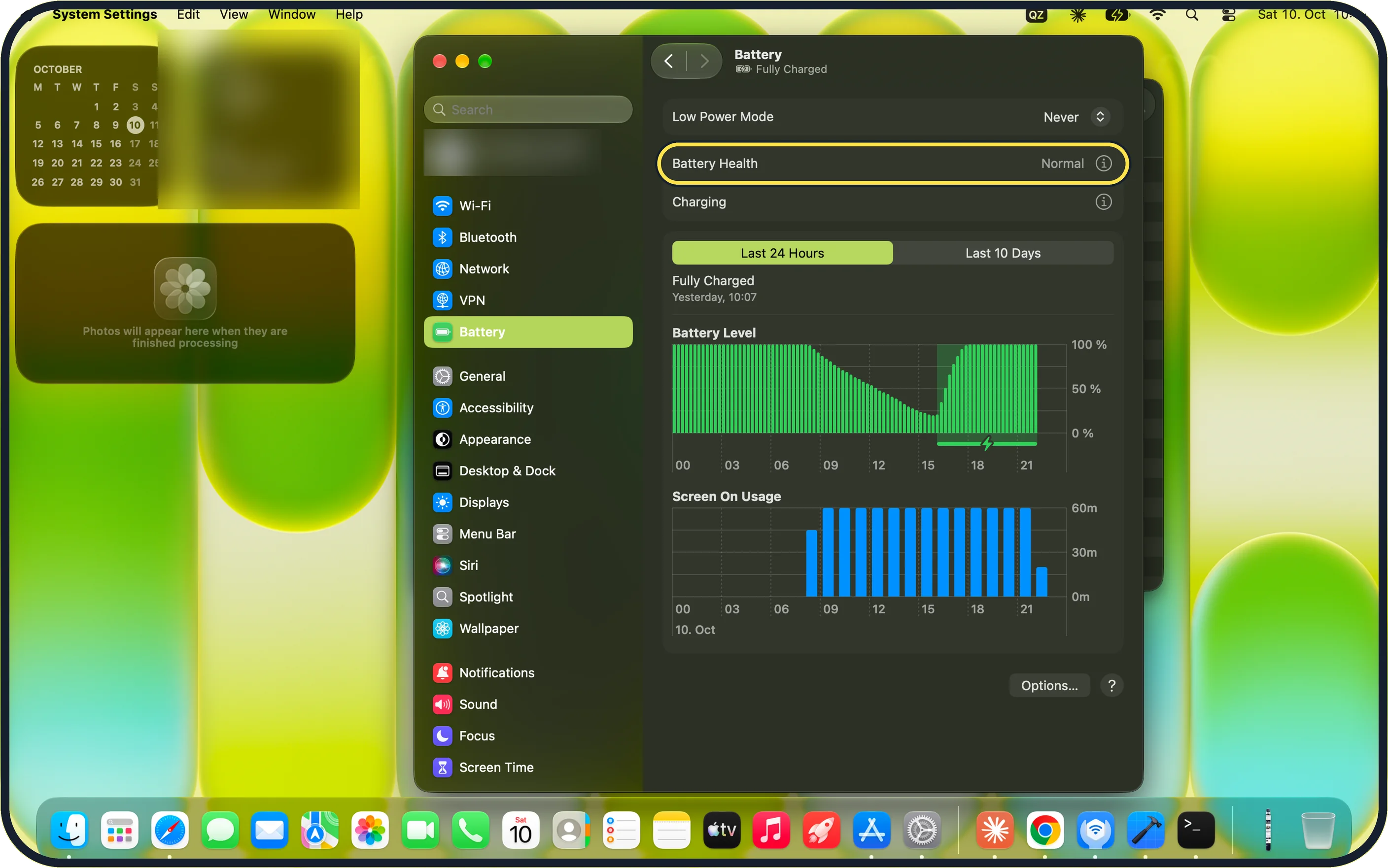Show Charging info details
1388x868 pixels.
tap(1103, 202)
